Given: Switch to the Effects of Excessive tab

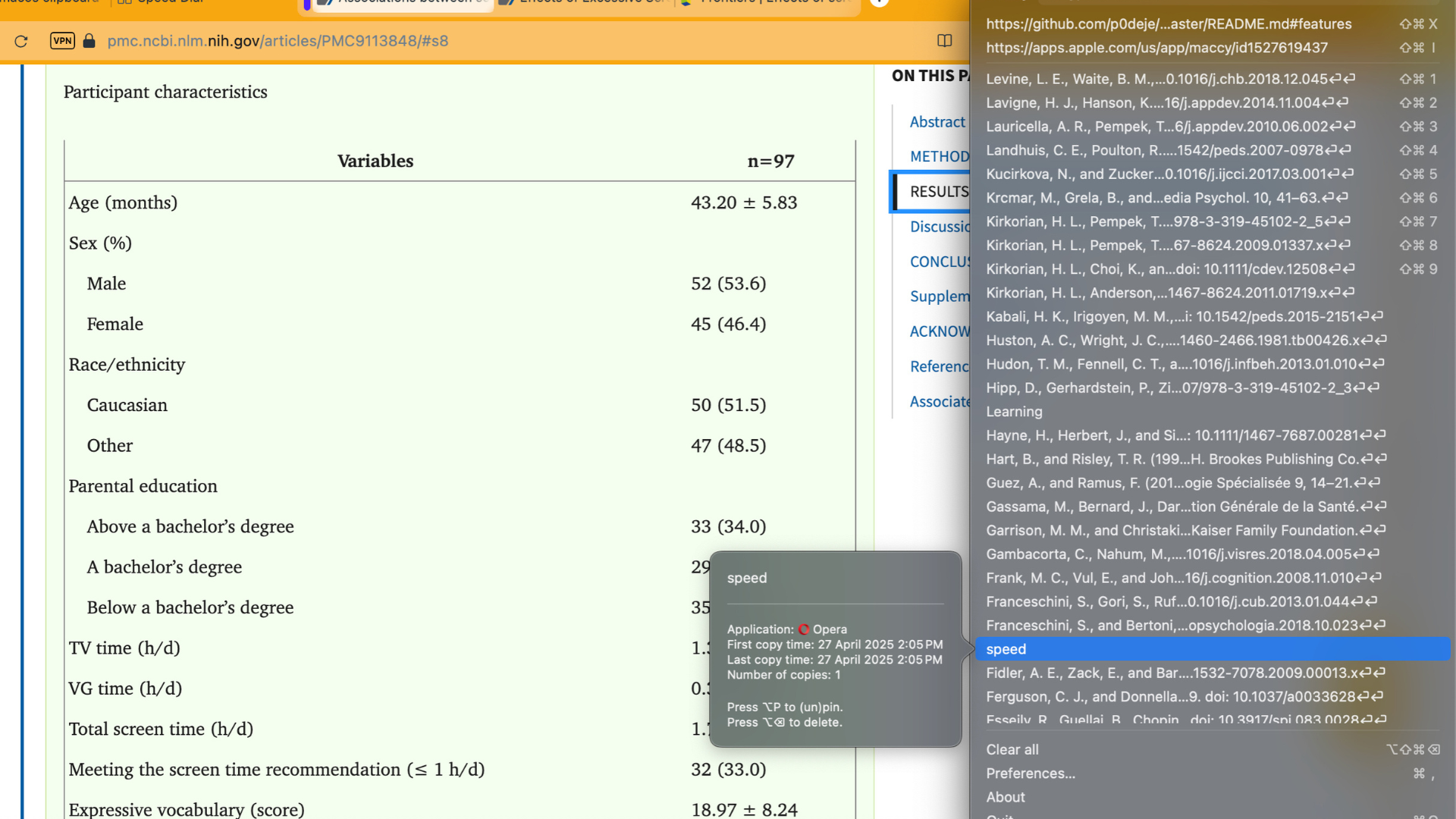Looking at the screenshot, I should pos(584,4).
